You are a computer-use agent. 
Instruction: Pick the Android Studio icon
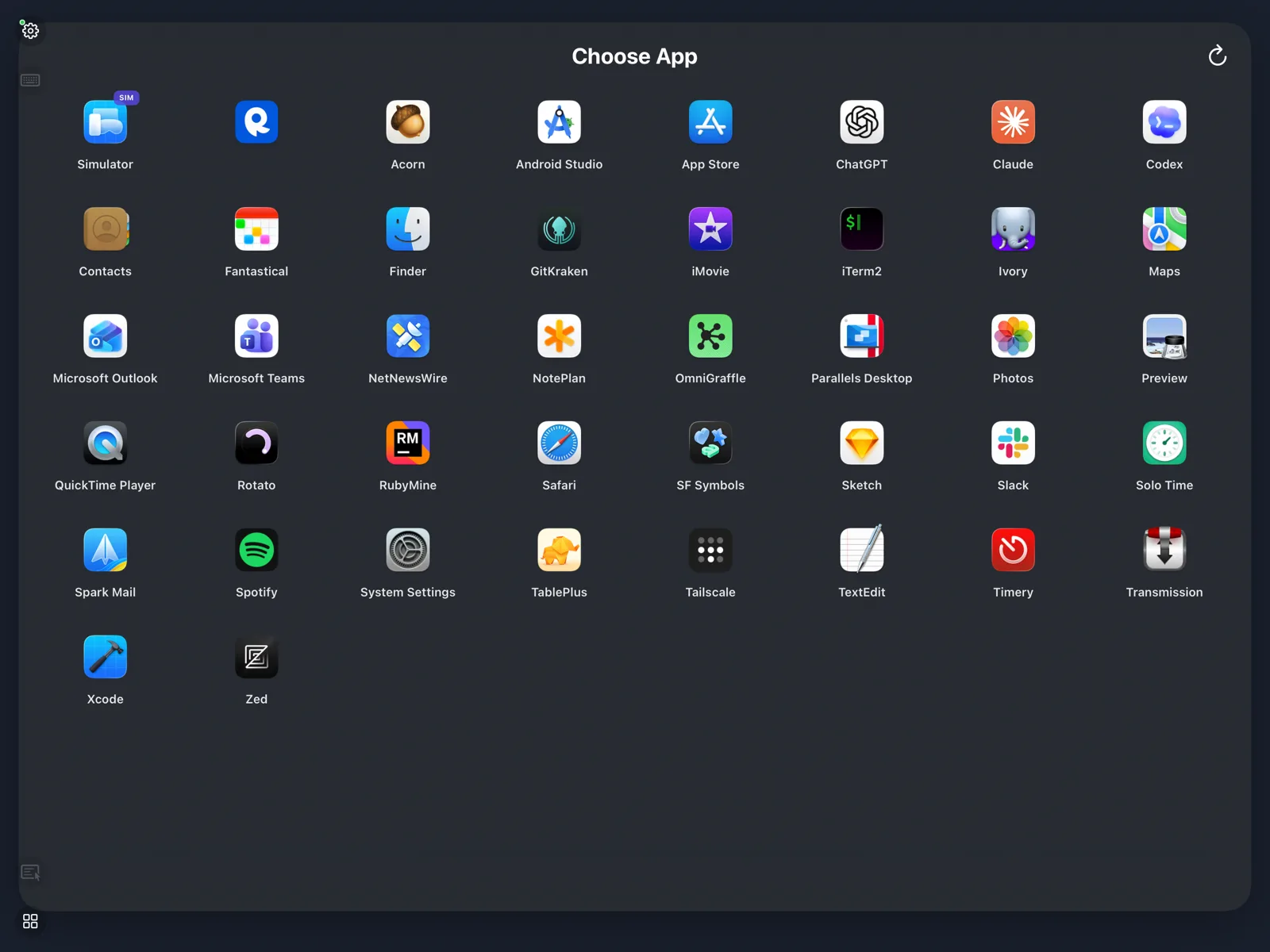click(x=560, y=122)
